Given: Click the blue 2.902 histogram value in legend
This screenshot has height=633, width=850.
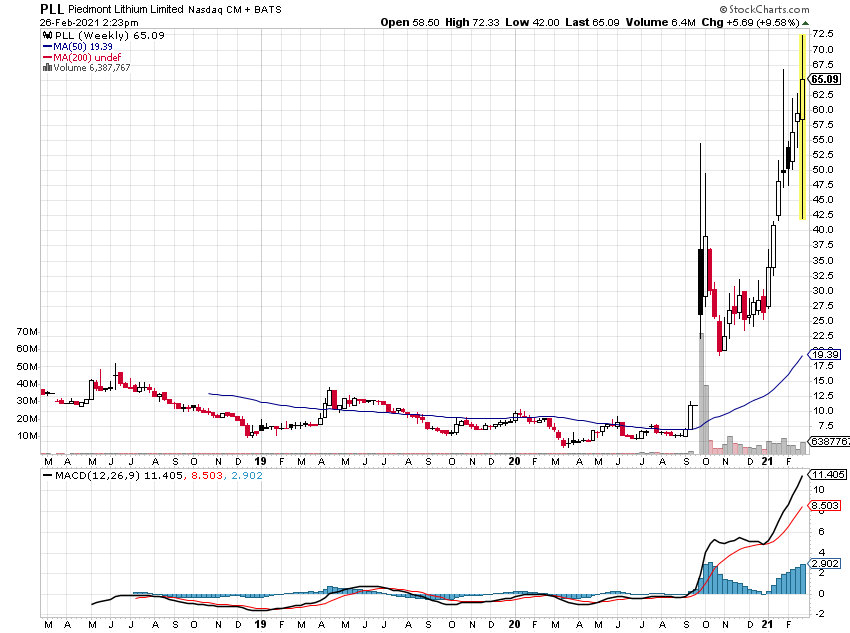Looking at the screenshot, I should pyautogui.click(x=247, y=475).
